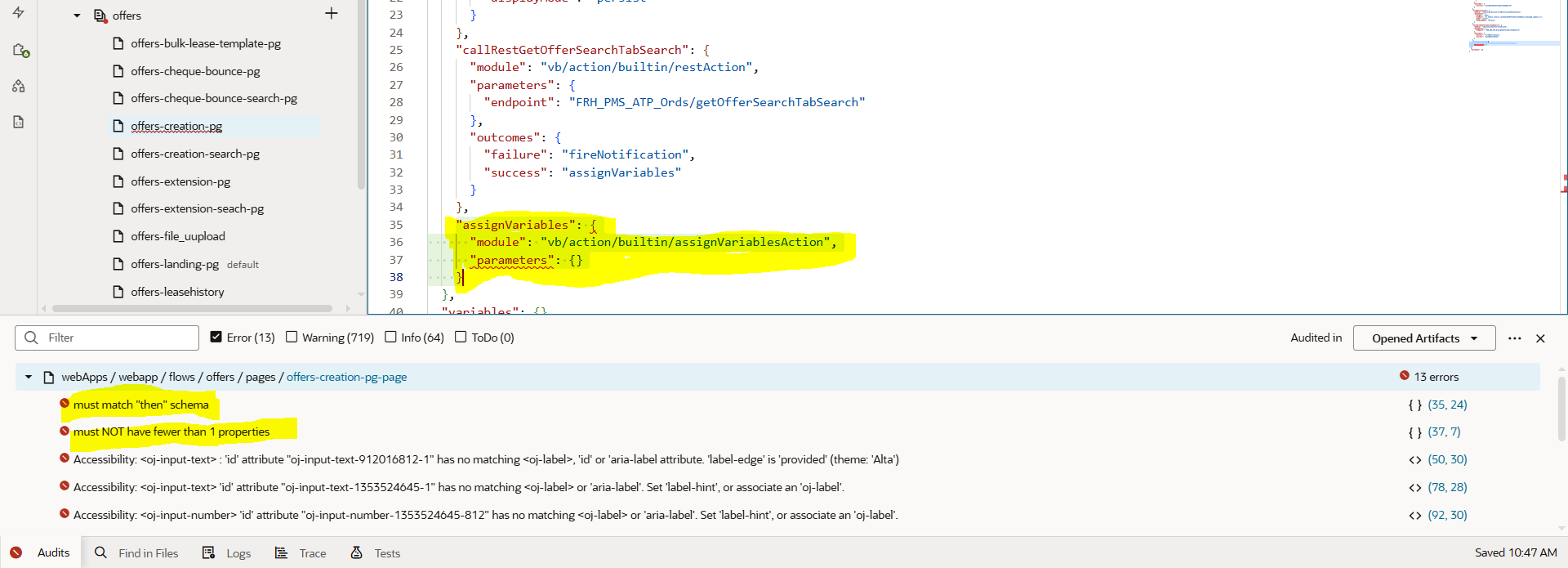The width and height of the screenshot is (1568, 568).
Task: Click the Tests flask icon in the bottom bar
Action: point(357,552)
